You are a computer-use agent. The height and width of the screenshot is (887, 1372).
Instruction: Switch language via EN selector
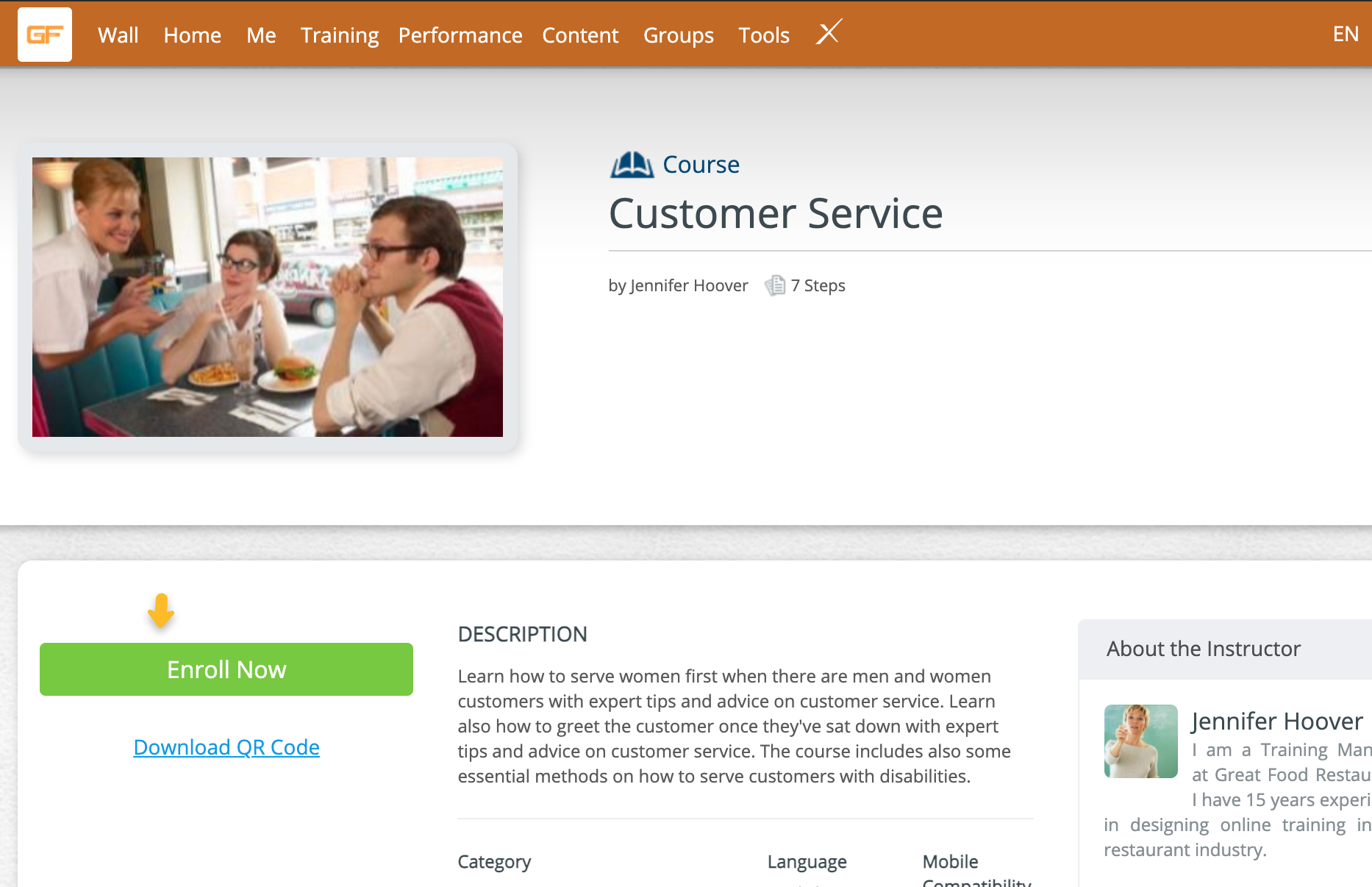coord(1346,34)
